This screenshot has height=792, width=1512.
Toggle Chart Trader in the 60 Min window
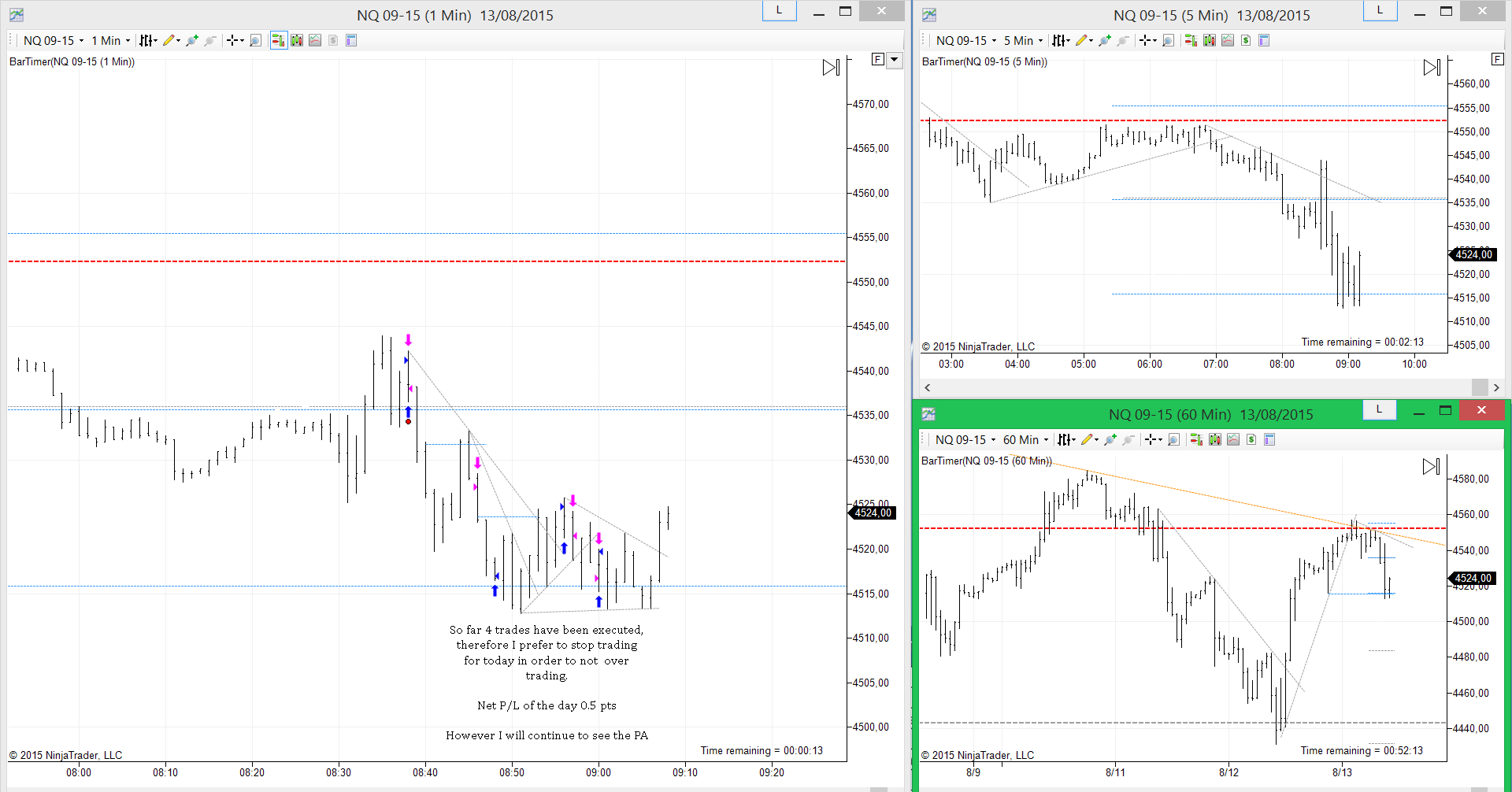tap(1196, 439)
